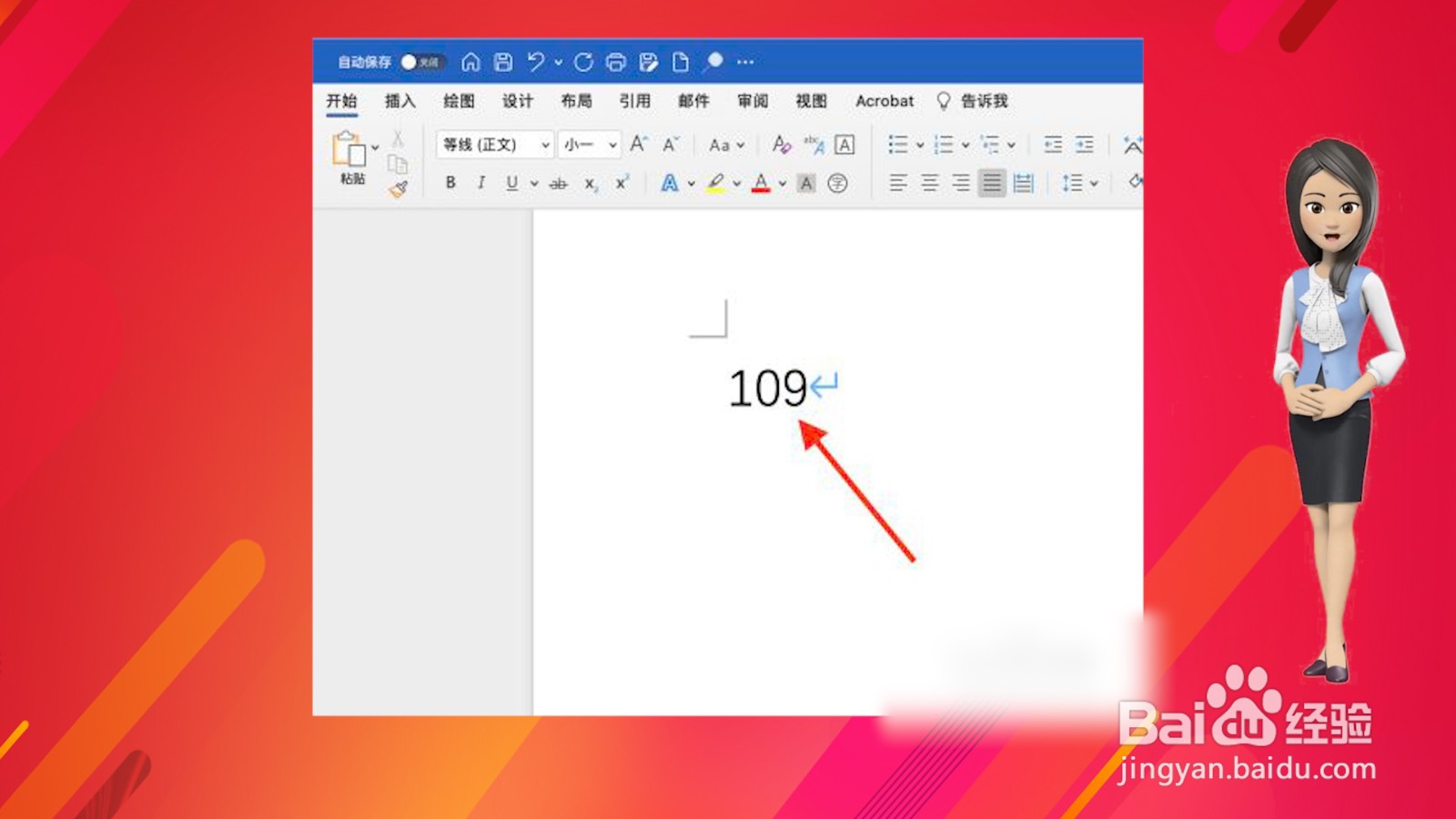Open the font size dropdown showing 小一

click(x=587, y=145)
